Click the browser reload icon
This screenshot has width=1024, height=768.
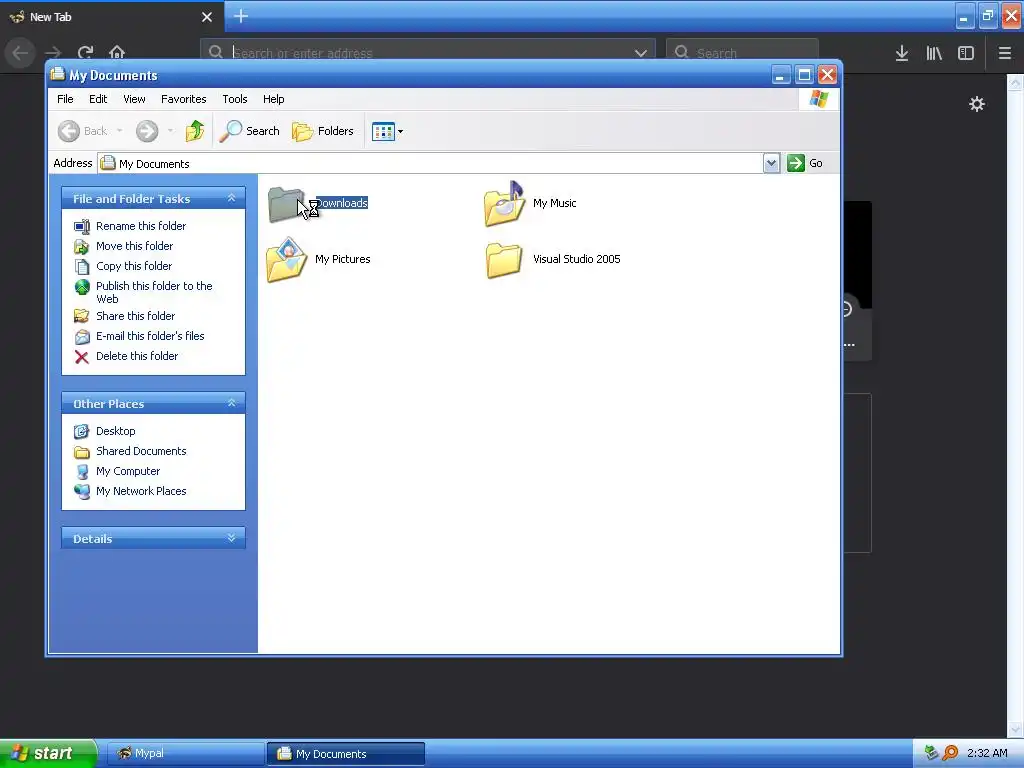(x=86, y=52)
